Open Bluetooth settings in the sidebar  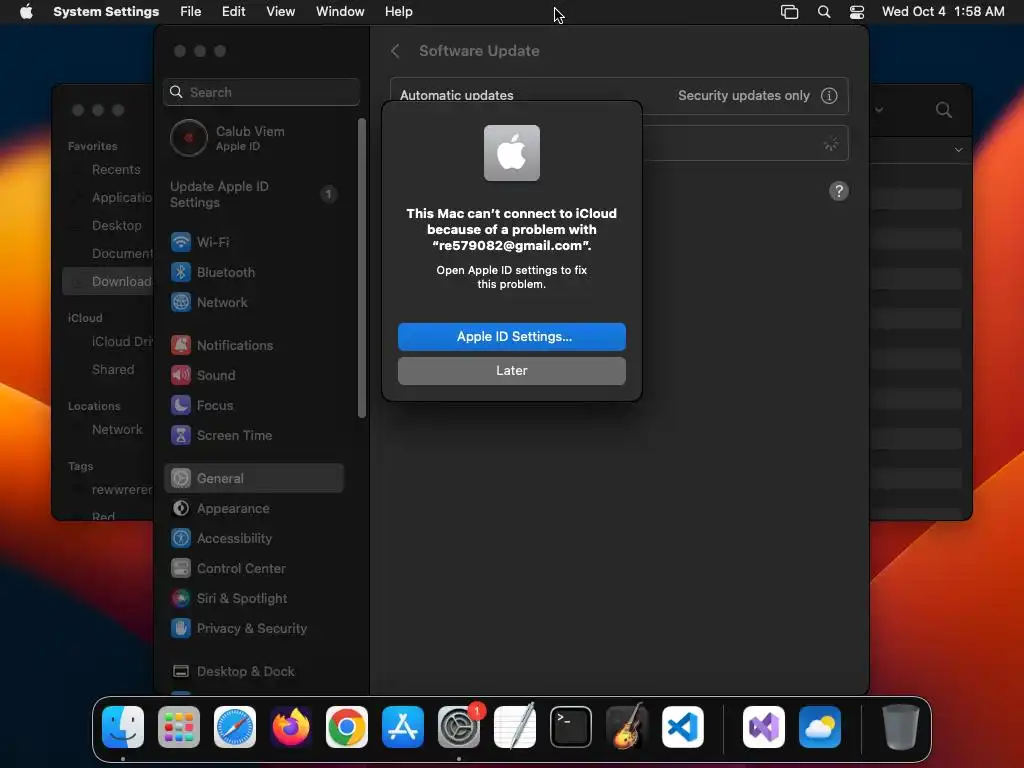(x=253, y=272)
